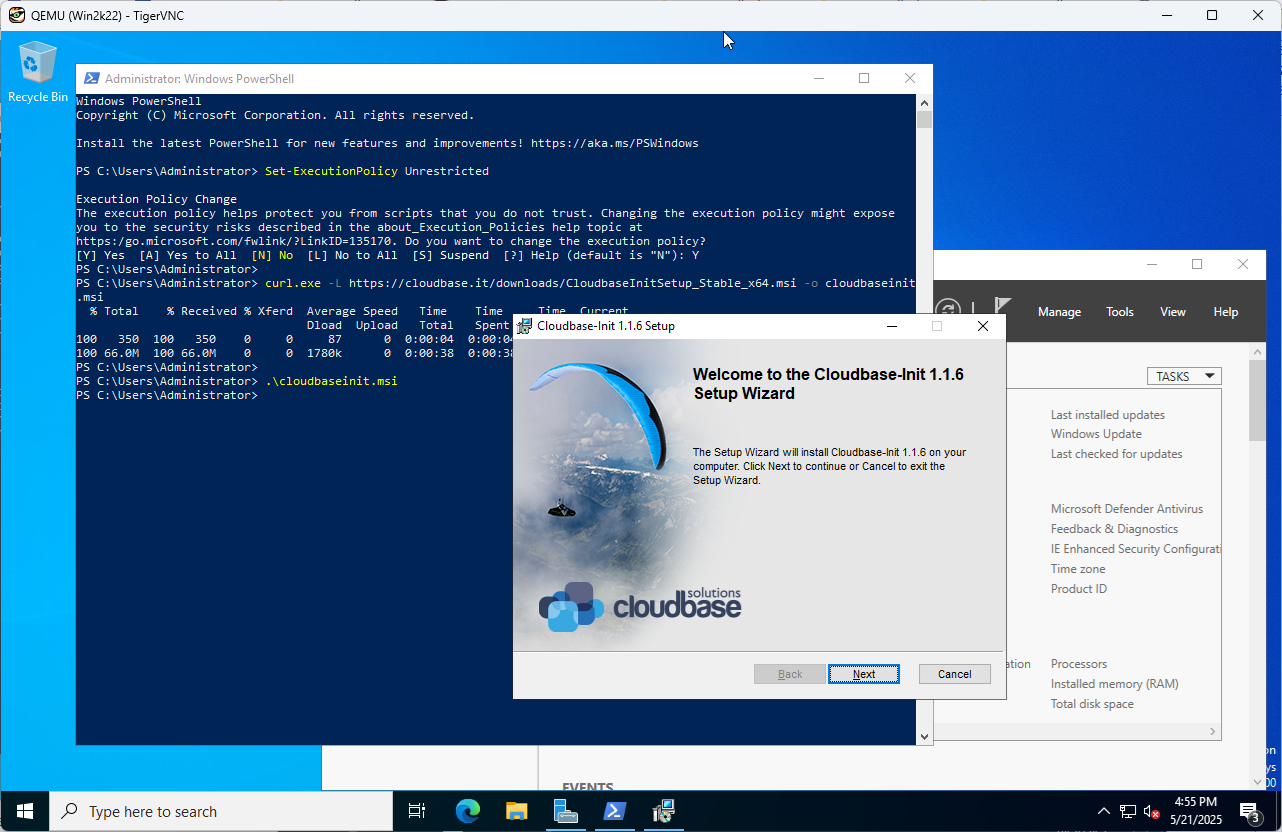This screenshot has height=832, width=1282.
Task: Click the Windows Start button
Action: pos(24,811)
